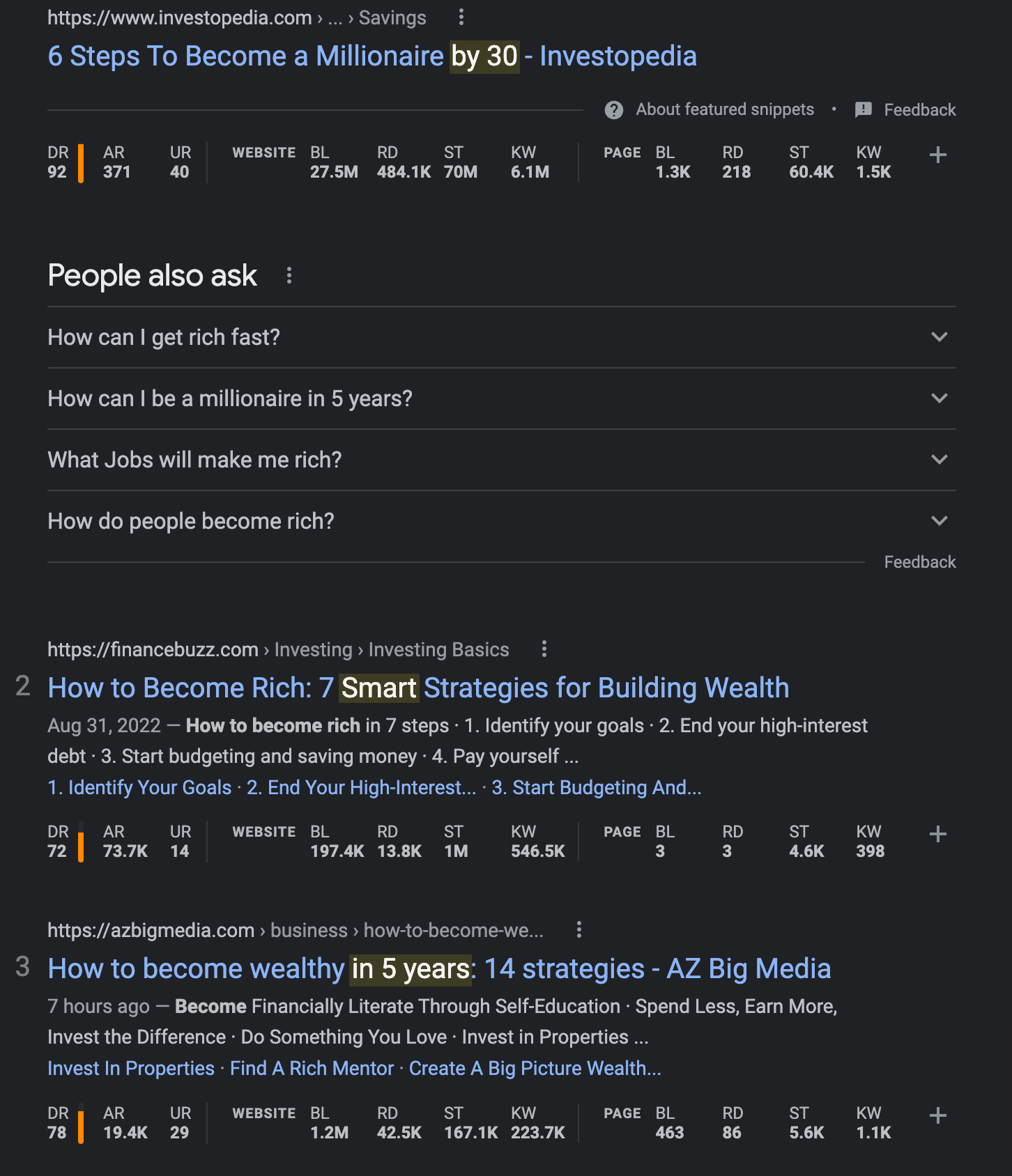Expand 'How do people become rich?' question
The height and width of the screenshot is (1176, 1012).
(939, 520)
